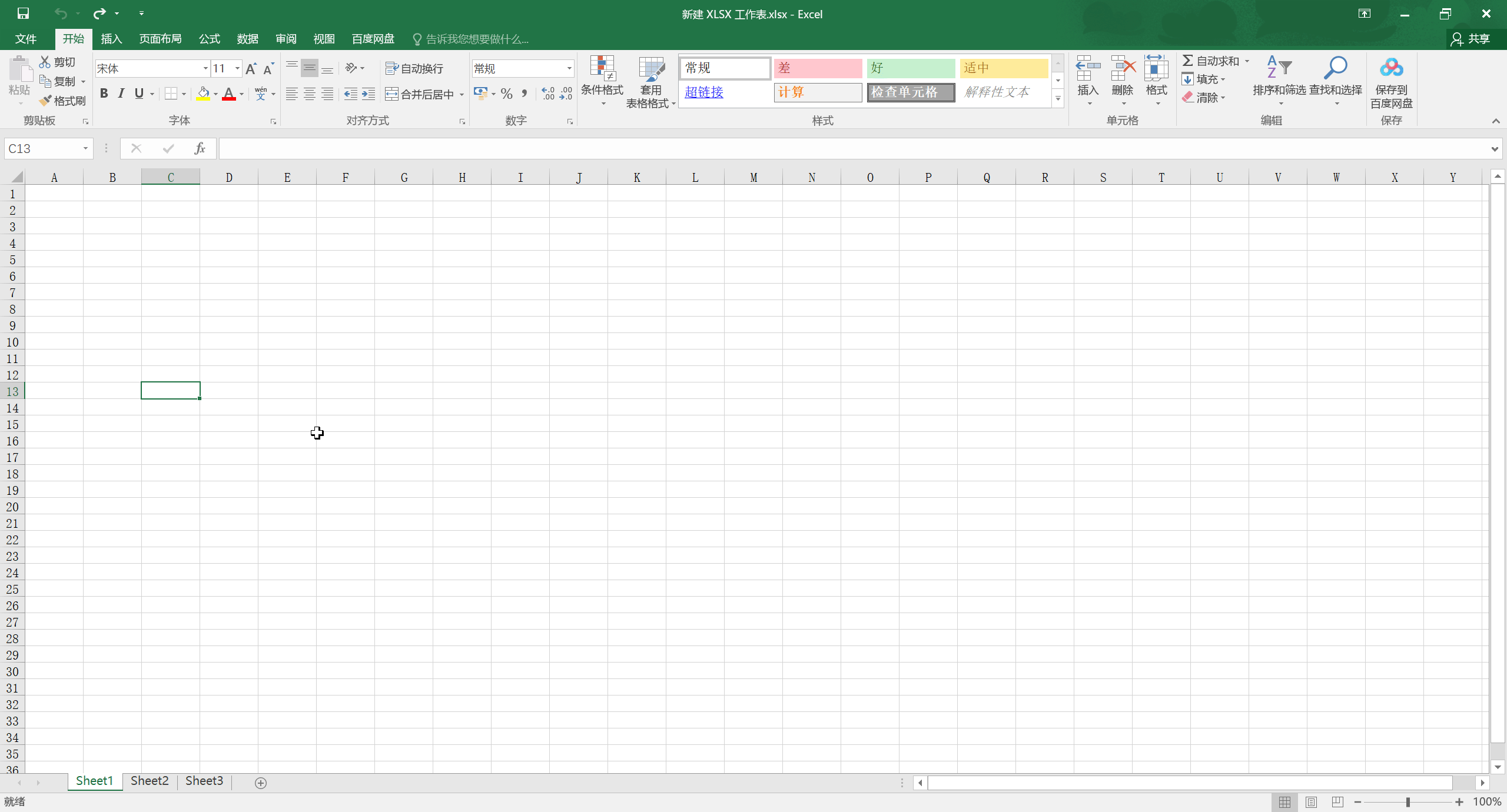The image size is (1507, 812).
Task: Expand the Merge and Center dropdown arrow
Action: (x=462, y=94)
